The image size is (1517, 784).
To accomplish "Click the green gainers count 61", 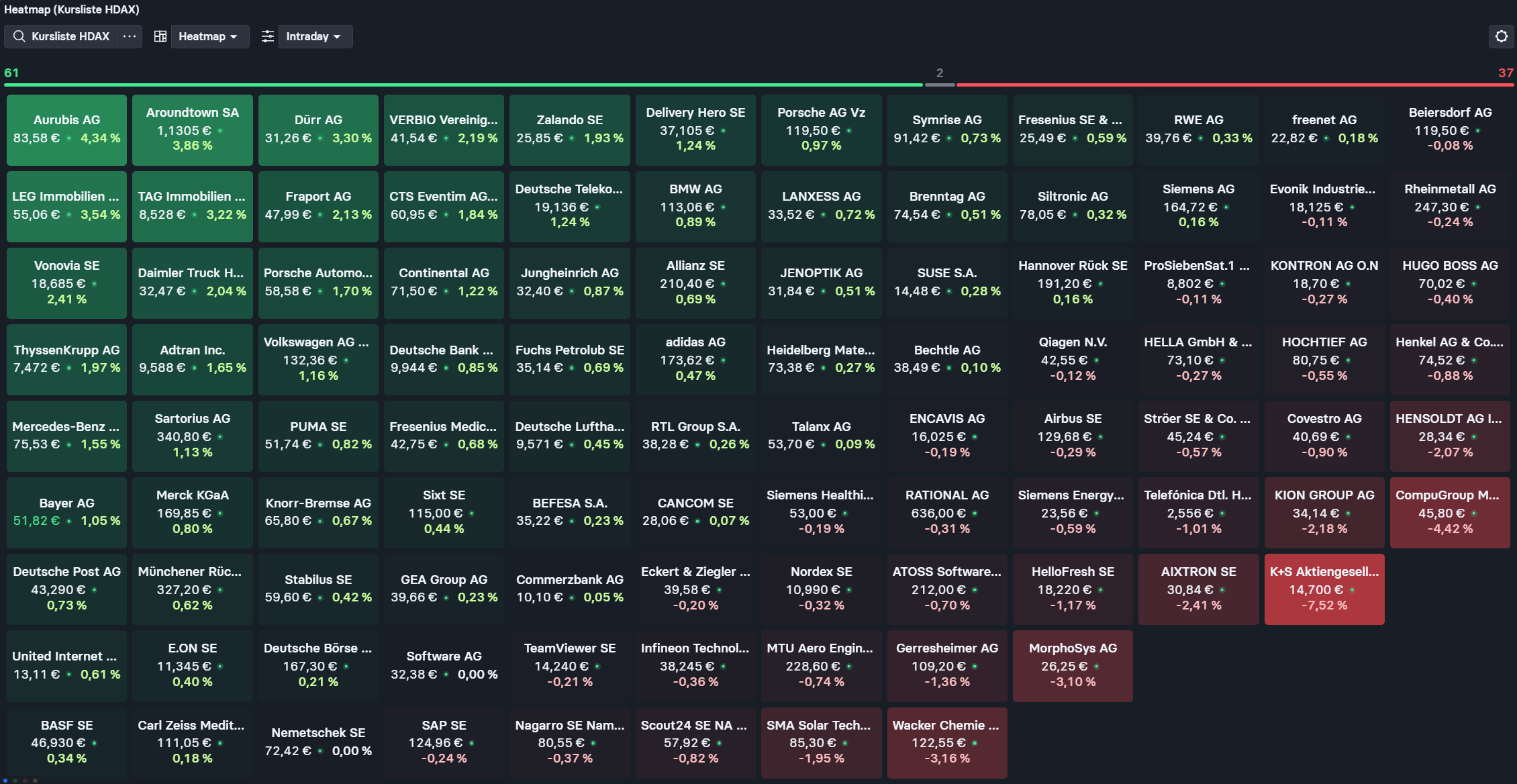I will (x=11, y=72).
